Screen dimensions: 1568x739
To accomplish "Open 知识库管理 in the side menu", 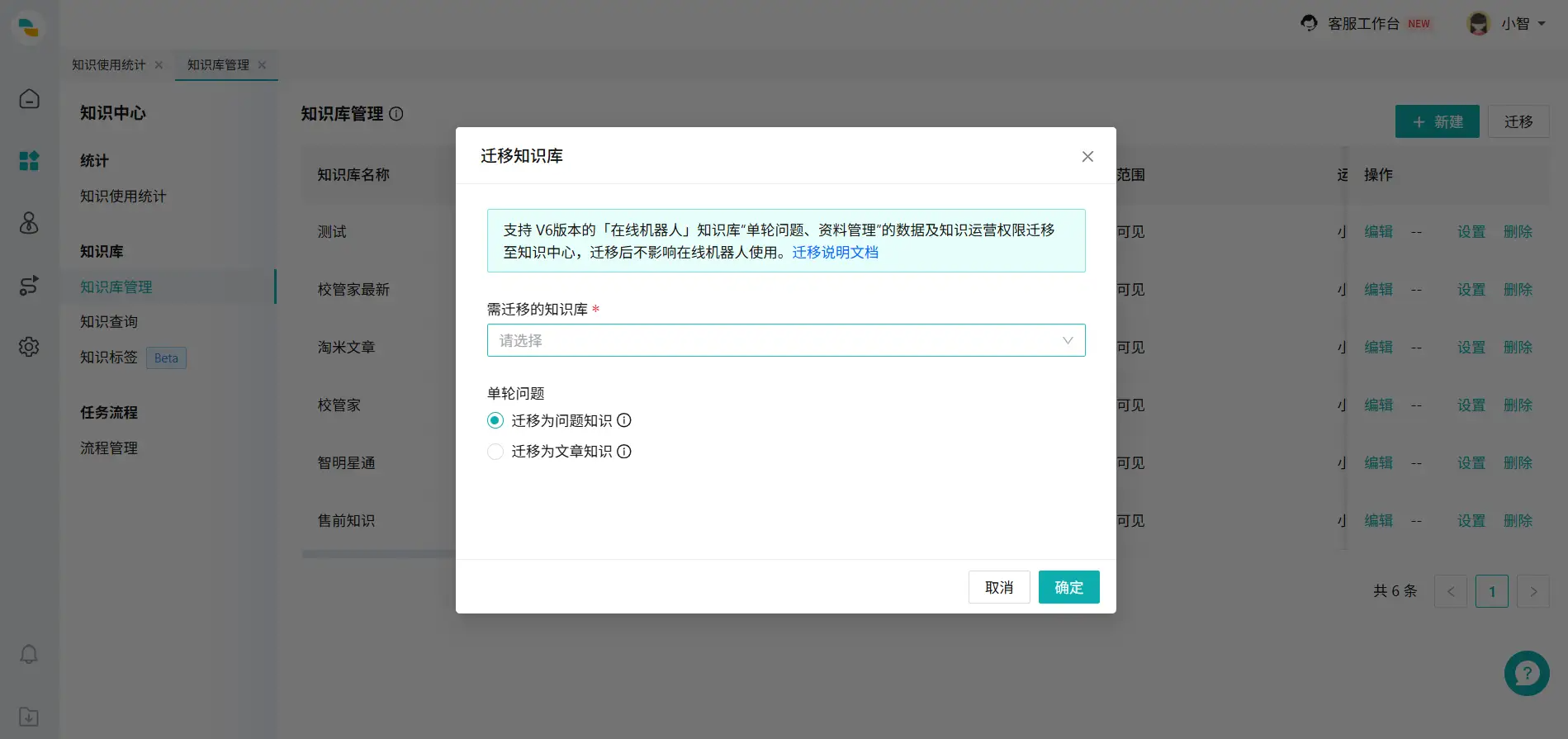I will pos(116,287).
